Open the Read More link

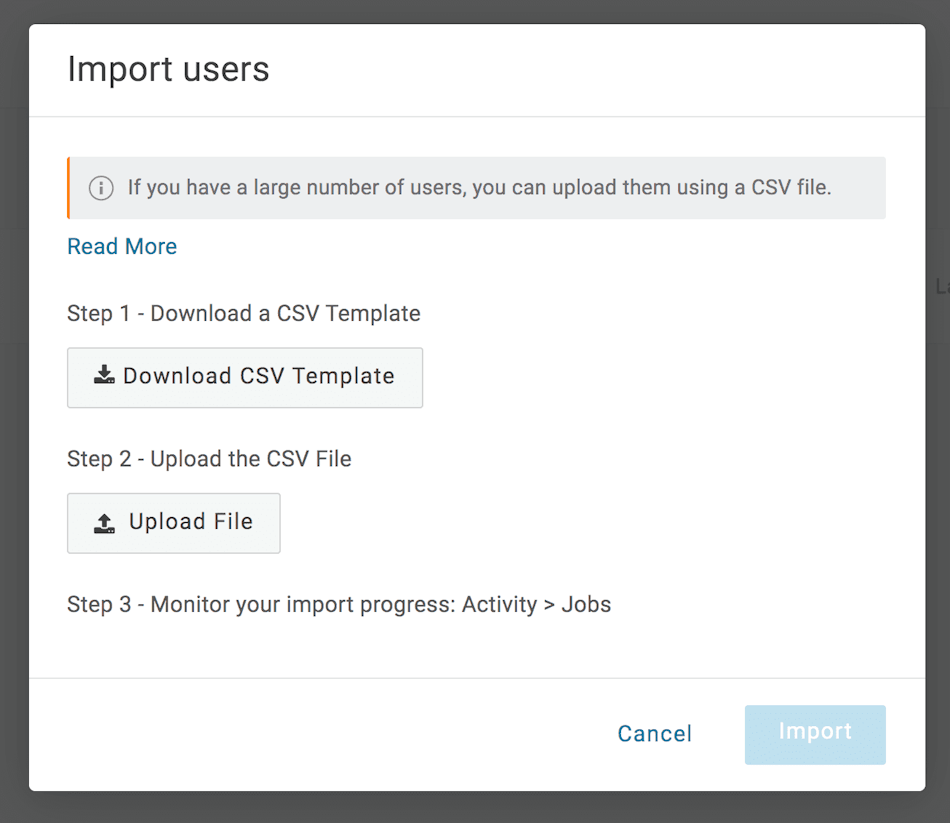tap(122, 246)
